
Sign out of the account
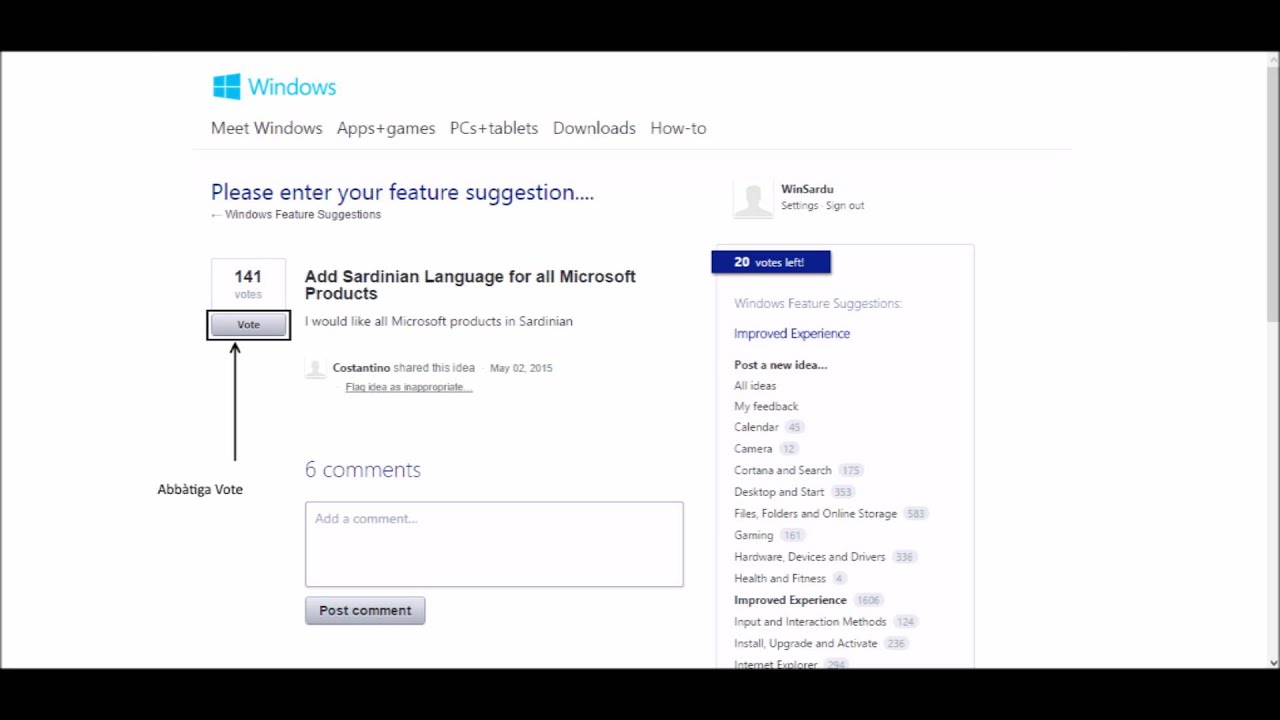coord(845,206)
